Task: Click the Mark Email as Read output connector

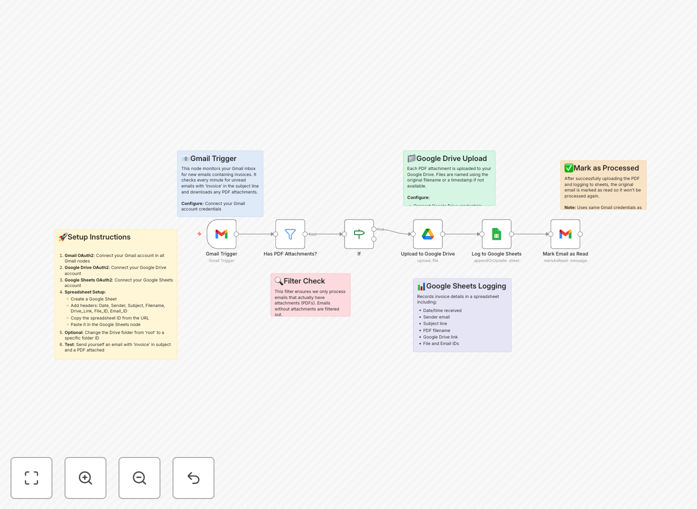Action: [580, 234]
